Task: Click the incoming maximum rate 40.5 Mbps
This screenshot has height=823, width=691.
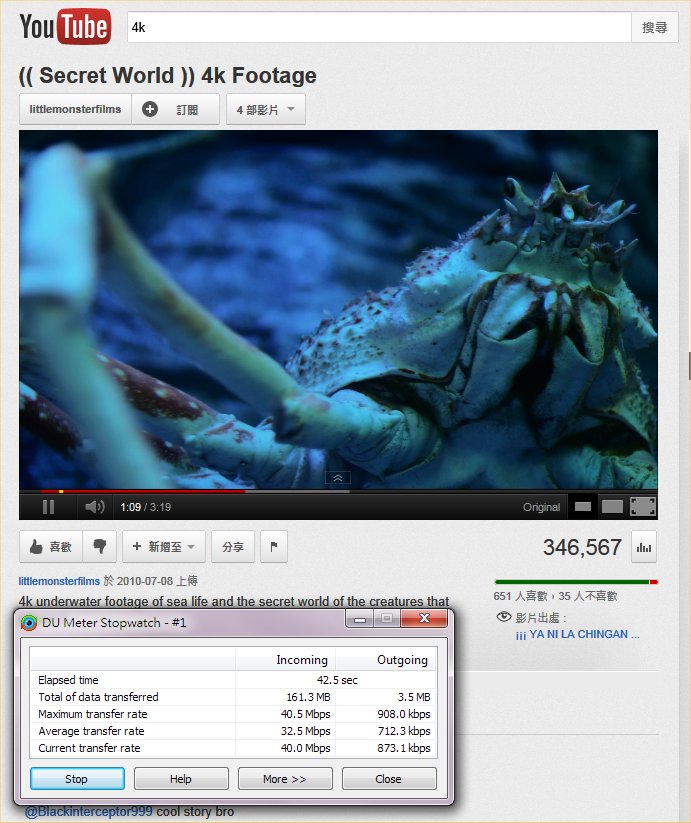Action: (x=305, y=714)
